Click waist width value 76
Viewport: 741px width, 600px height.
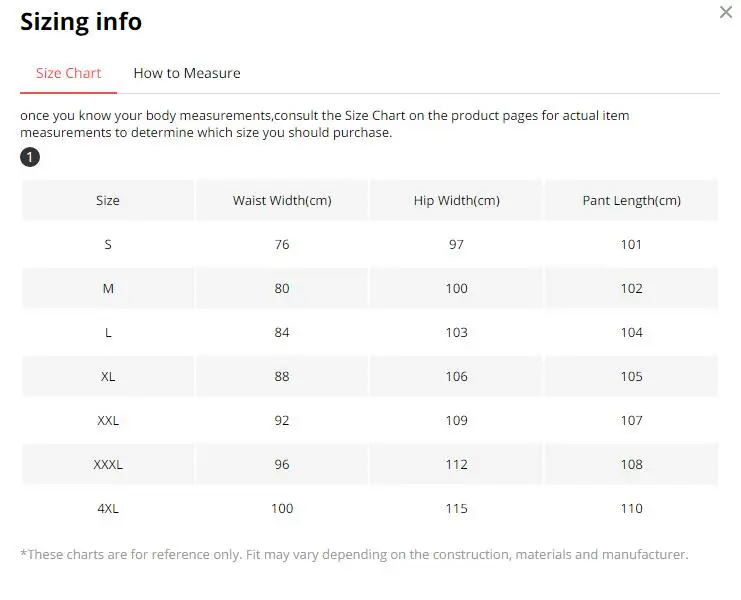pyautogui.click(x=282, y=245)
